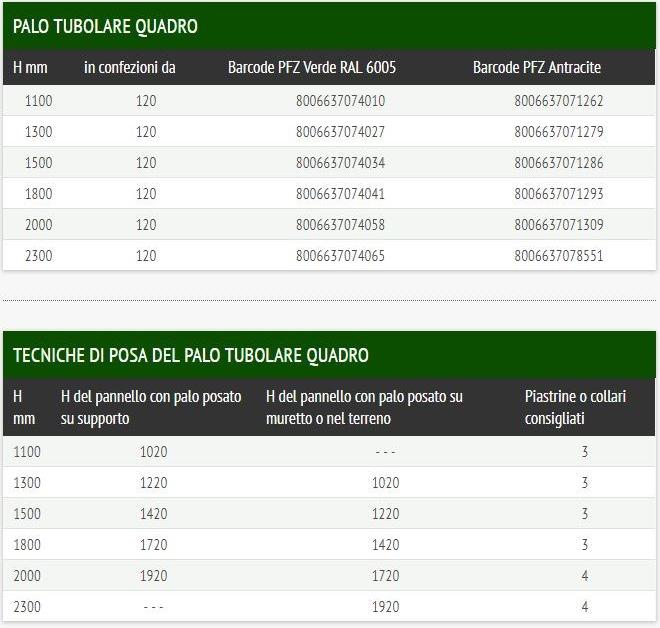Select barcode 8006637074010
Image resolution: width=660 pixels, height=628 pixels.
(x=340, y=101)
